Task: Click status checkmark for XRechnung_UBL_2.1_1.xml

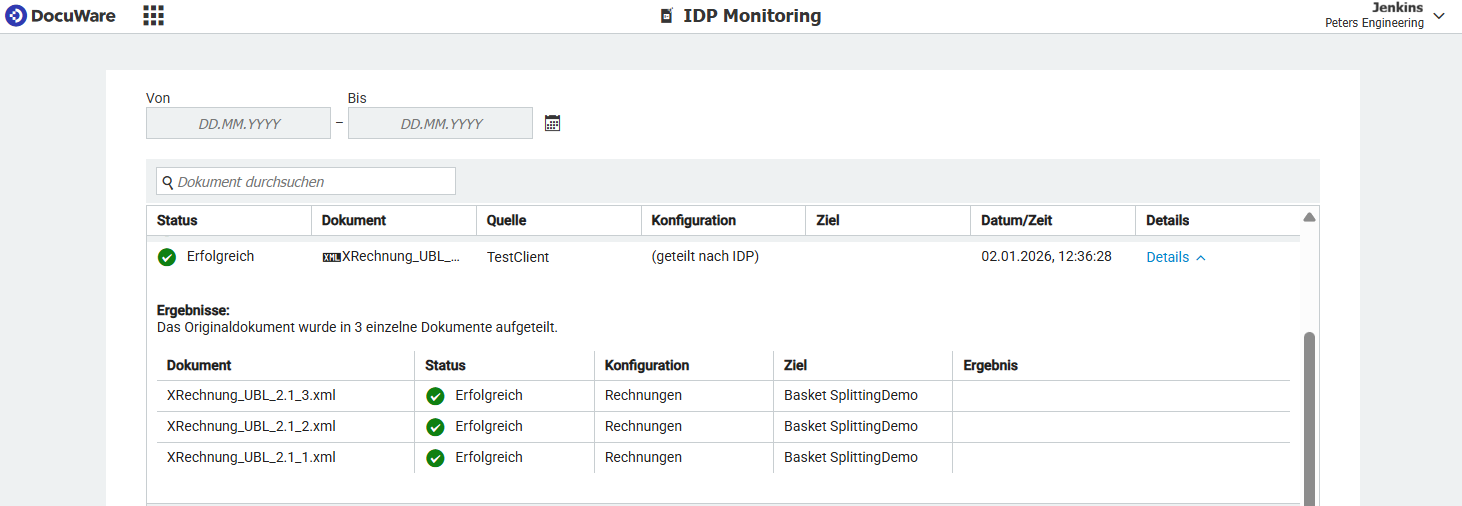Action: [435, 458]
